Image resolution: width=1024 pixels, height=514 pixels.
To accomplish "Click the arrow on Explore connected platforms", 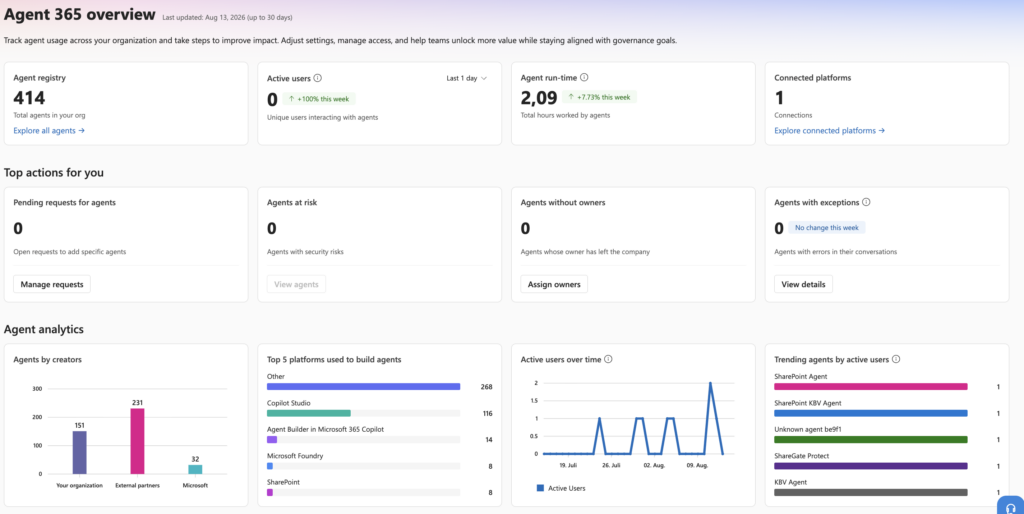I will (x=882, y=131).
